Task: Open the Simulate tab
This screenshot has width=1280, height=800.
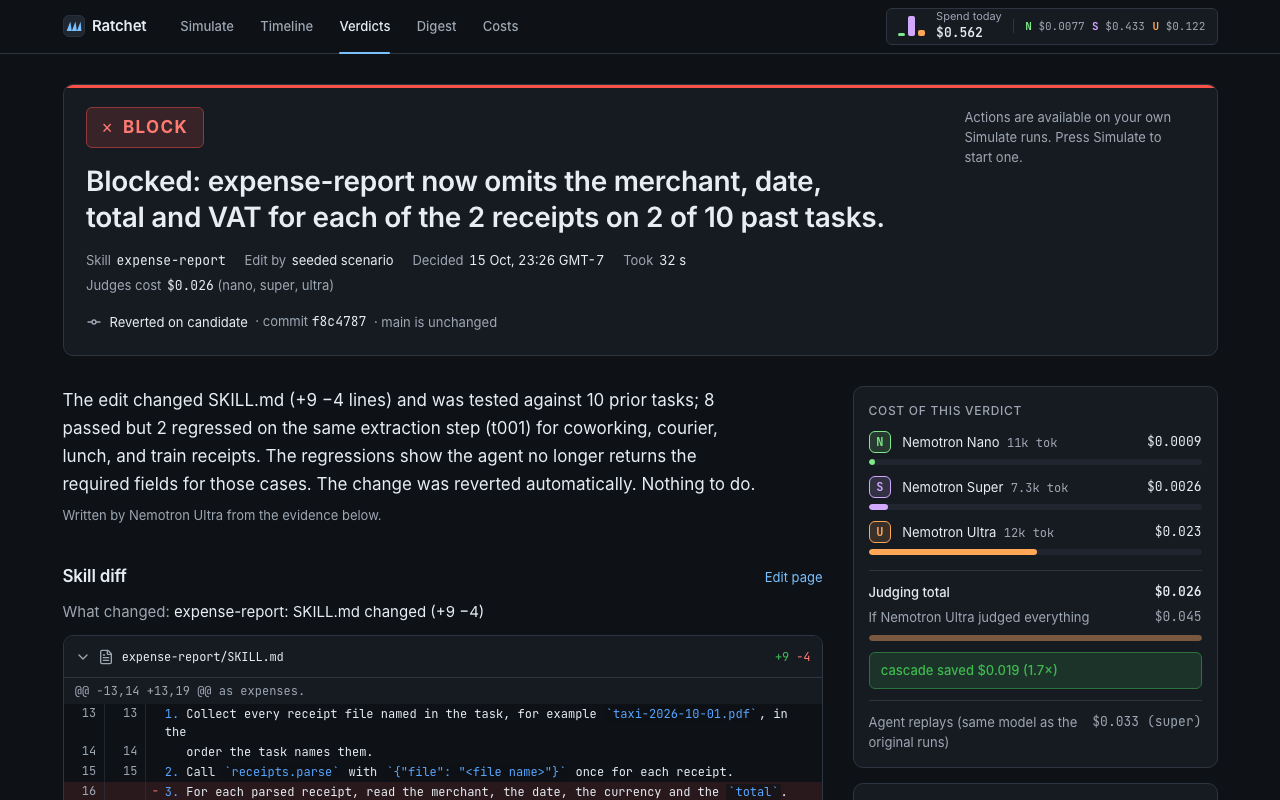Action: 207,26
